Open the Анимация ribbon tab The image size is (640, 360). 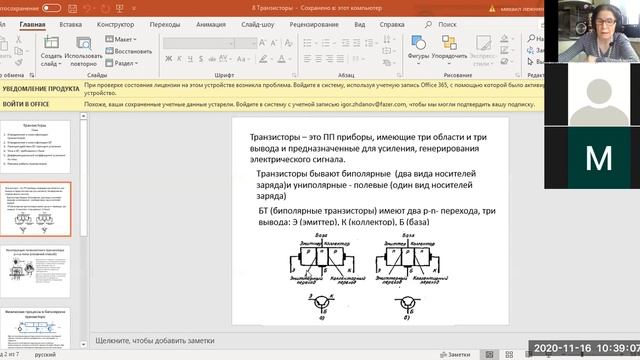click(211, 24)
